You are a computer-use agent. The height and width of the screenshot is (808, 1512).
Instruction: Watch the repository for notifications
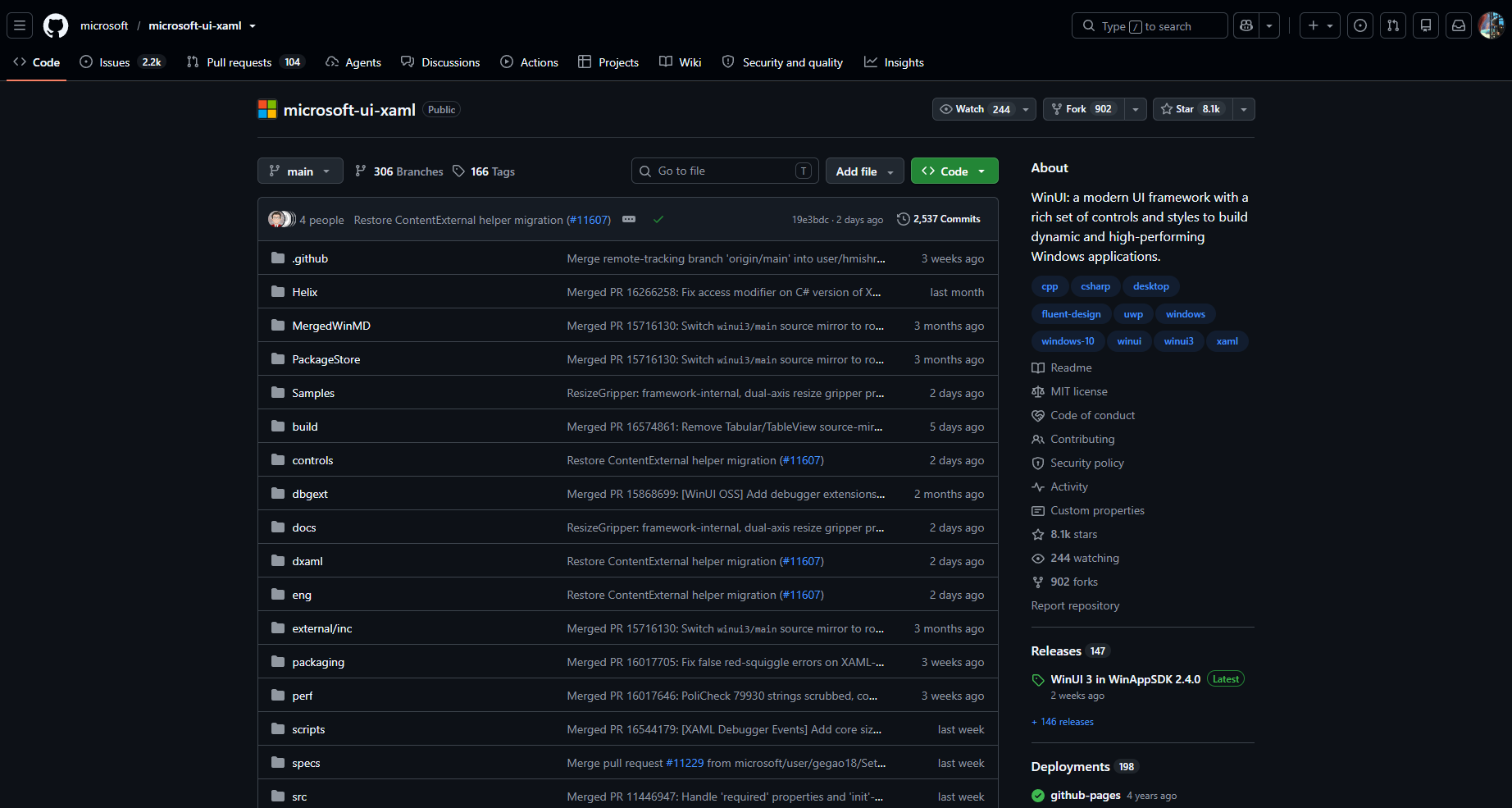[984, 109]
